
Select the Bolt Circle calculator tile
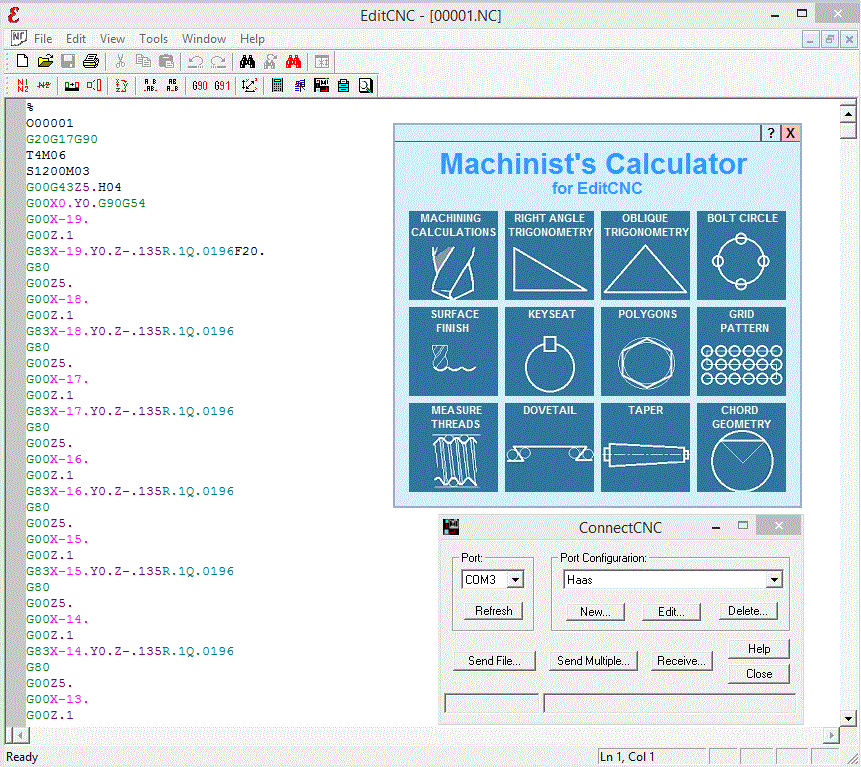point(741,256)
